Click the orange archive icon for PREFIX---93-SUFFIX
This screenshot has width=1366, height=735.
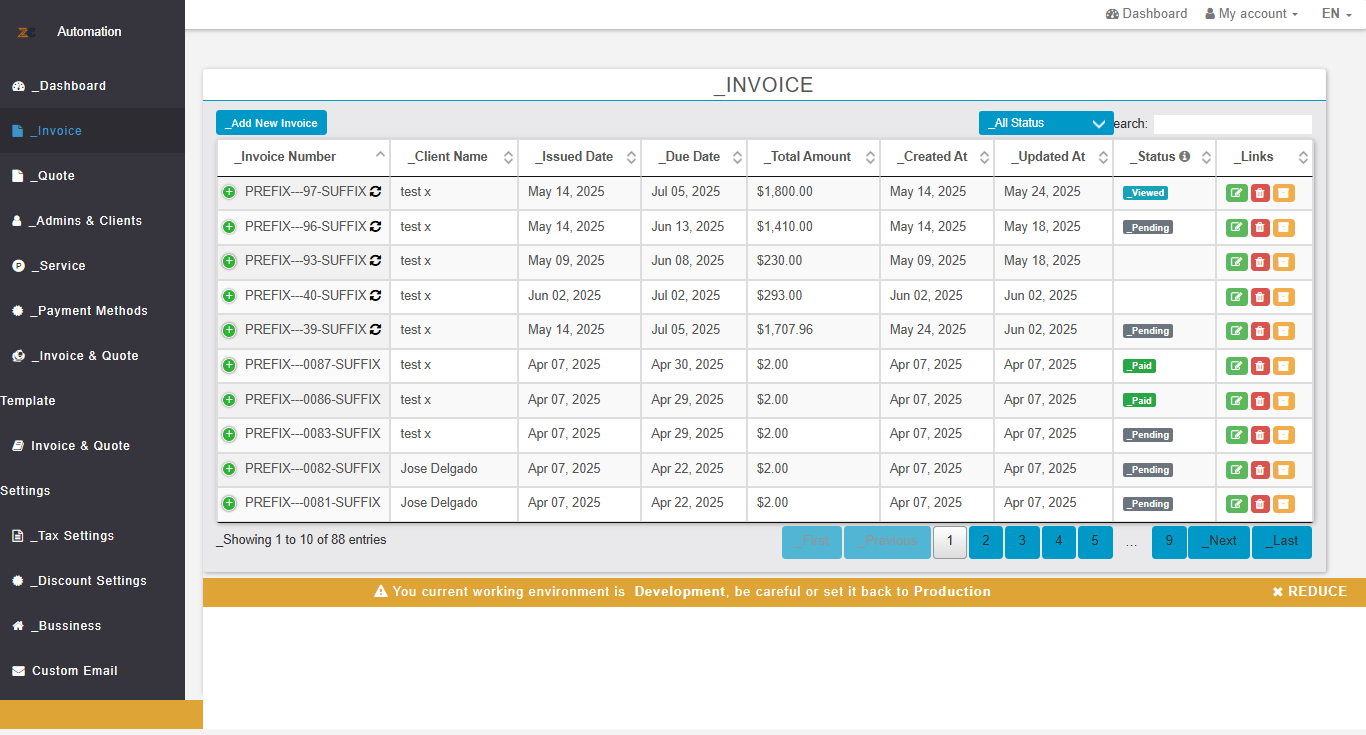(x=1284, y=262)
